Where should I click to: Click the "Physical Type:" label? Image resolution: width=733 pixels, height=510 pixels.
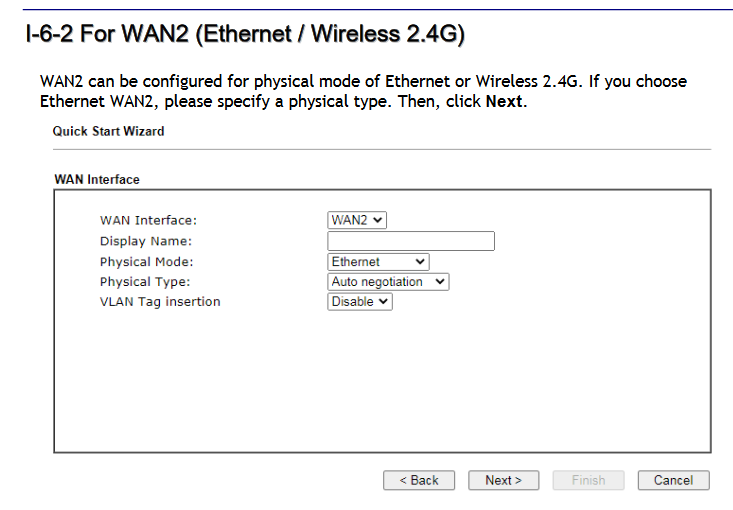pyautogui.click(x=144, y=282)
